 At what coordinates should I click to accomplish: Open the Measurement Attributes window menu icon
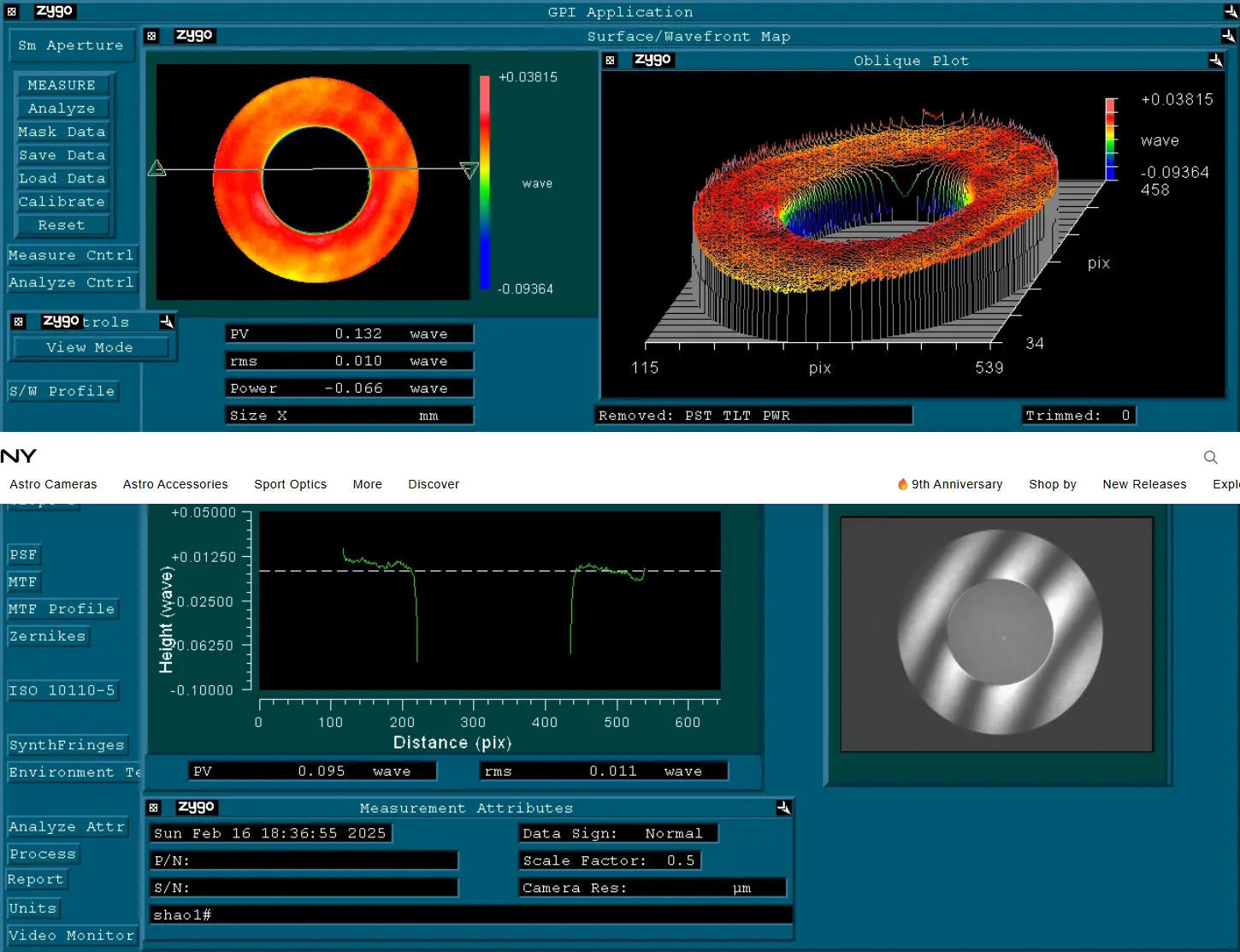154,807
